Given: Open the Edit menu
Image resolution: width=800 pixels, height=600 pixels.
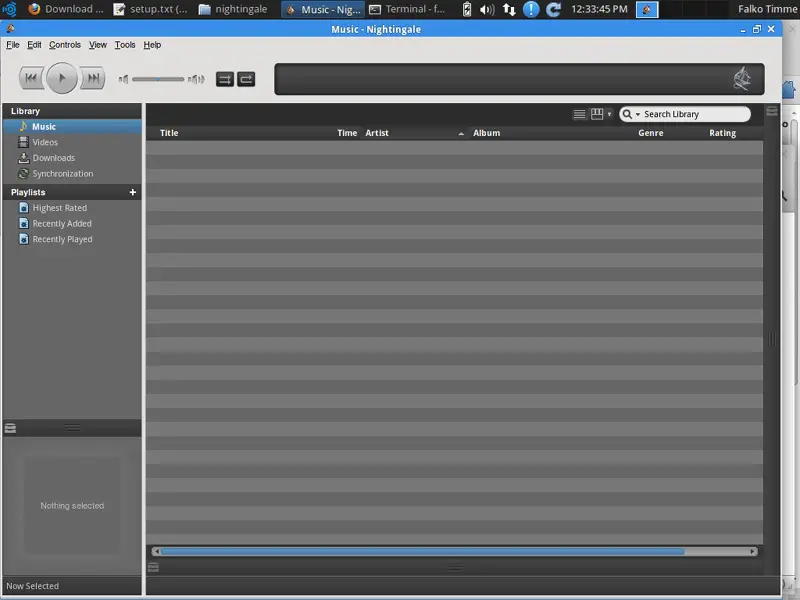Looking at the screenshot, I should (x=34, y=45).
